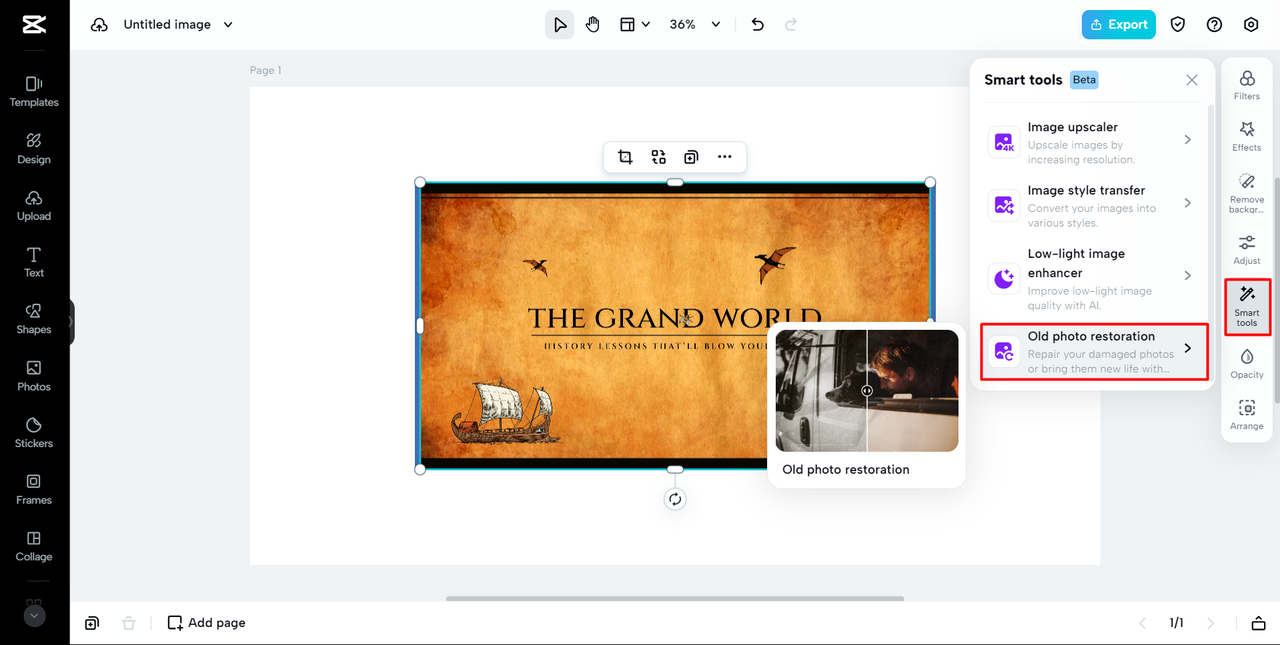Viewport: 1280px width, 645px height.
Task: Click the horizontal canvas scrollbar
Action: (x=675, y=599)
